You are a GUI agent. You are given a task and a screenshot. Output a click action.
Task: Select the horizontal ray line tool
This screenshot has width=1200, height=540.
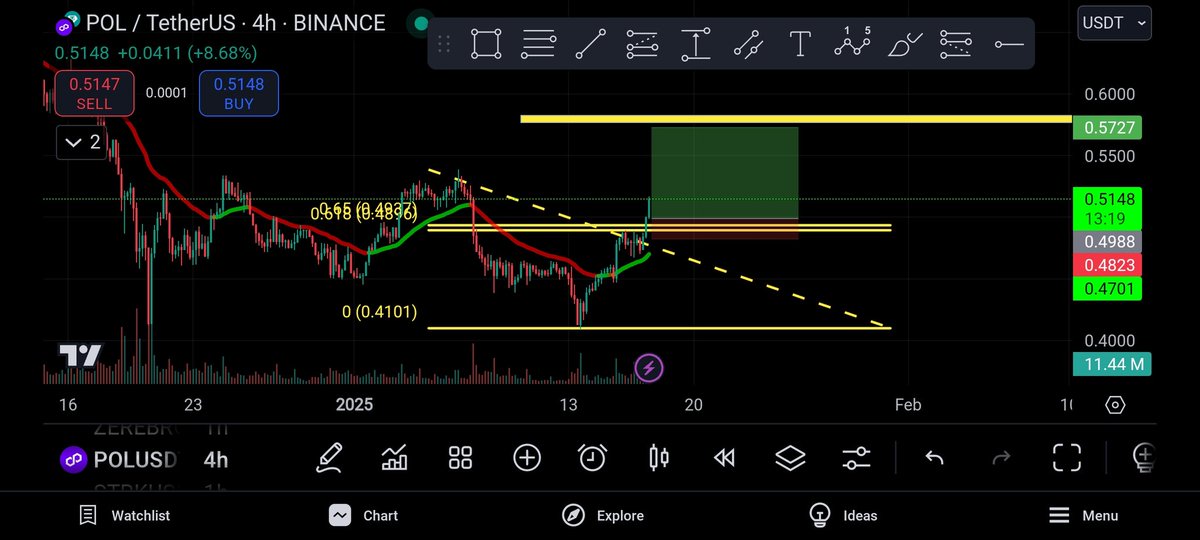(x=1009, y=44)
